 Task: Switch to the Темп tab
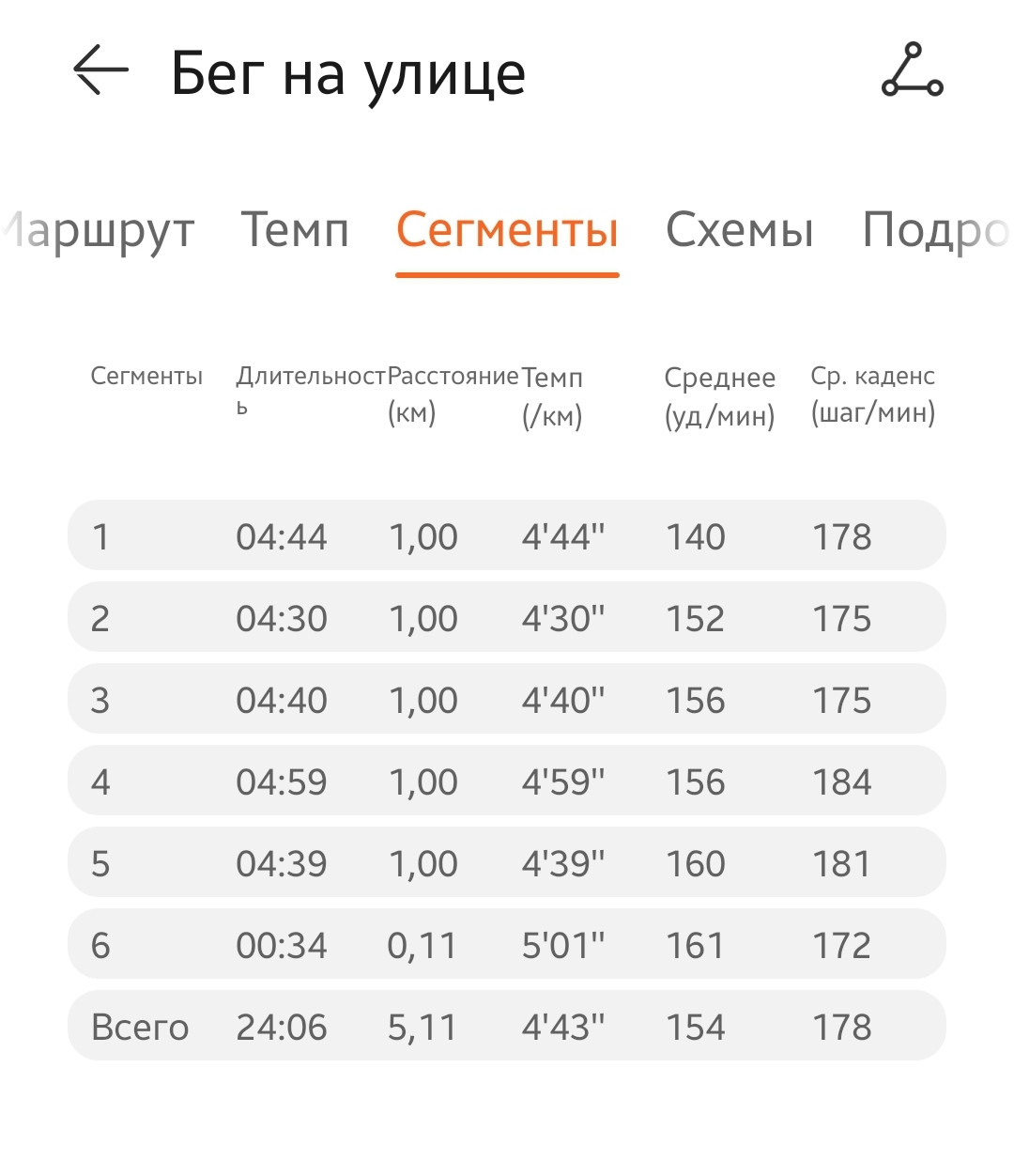pos(295,229)
